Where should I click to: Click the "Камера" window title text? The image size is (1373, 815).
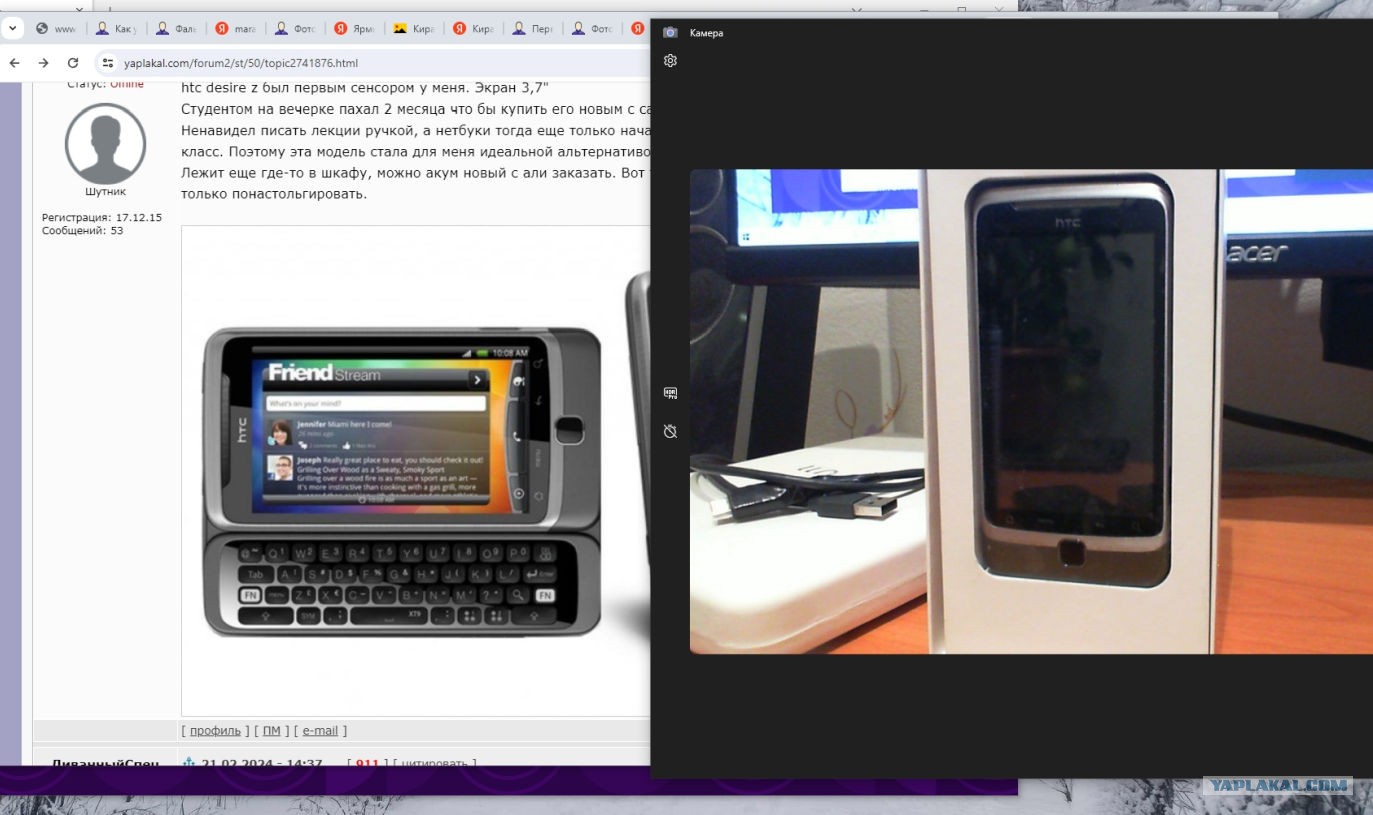click(706, 33)
